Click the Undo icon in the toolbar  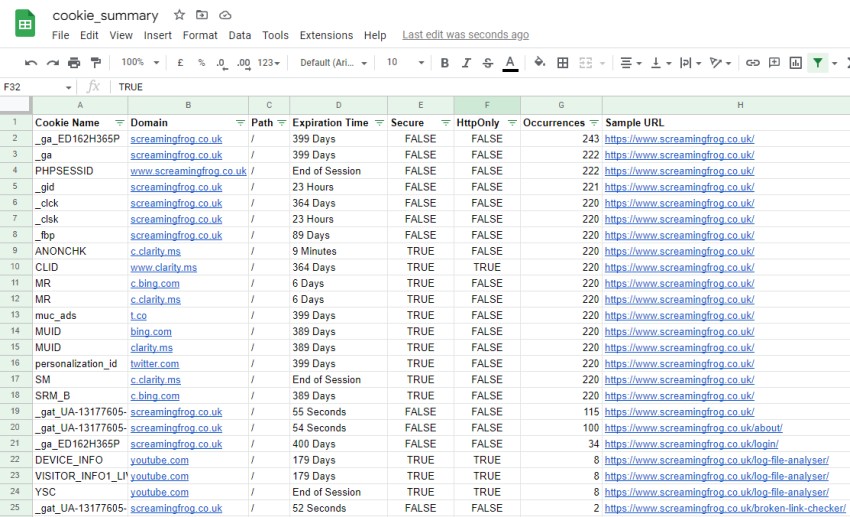click(30, 63)
